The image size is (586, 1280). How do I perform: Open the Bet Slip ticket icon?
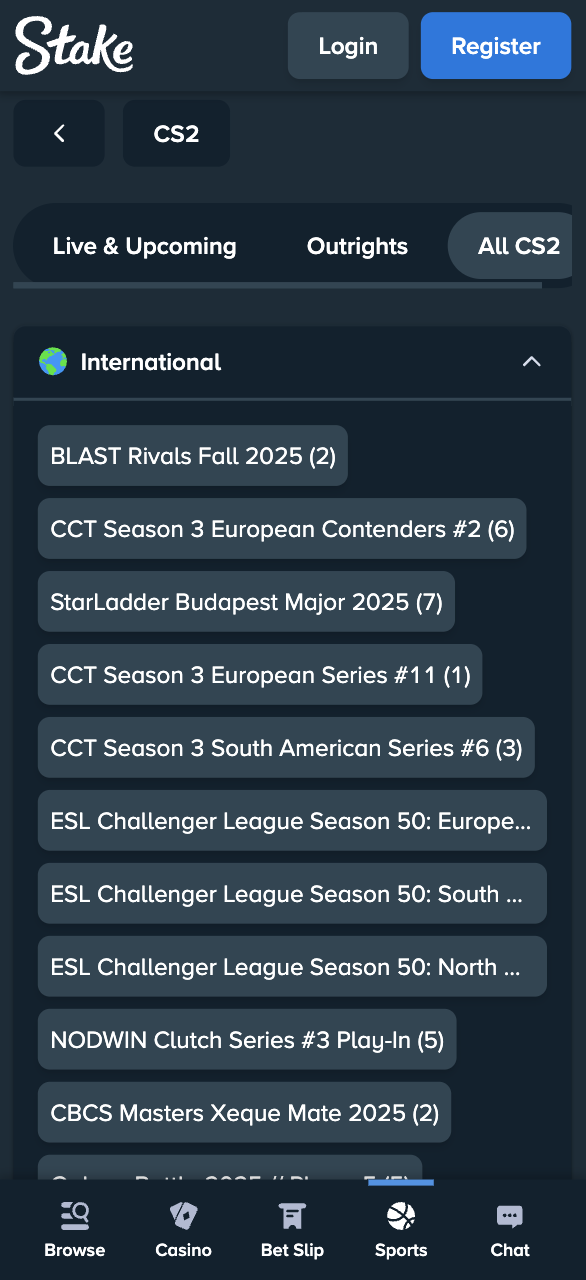292,1215
